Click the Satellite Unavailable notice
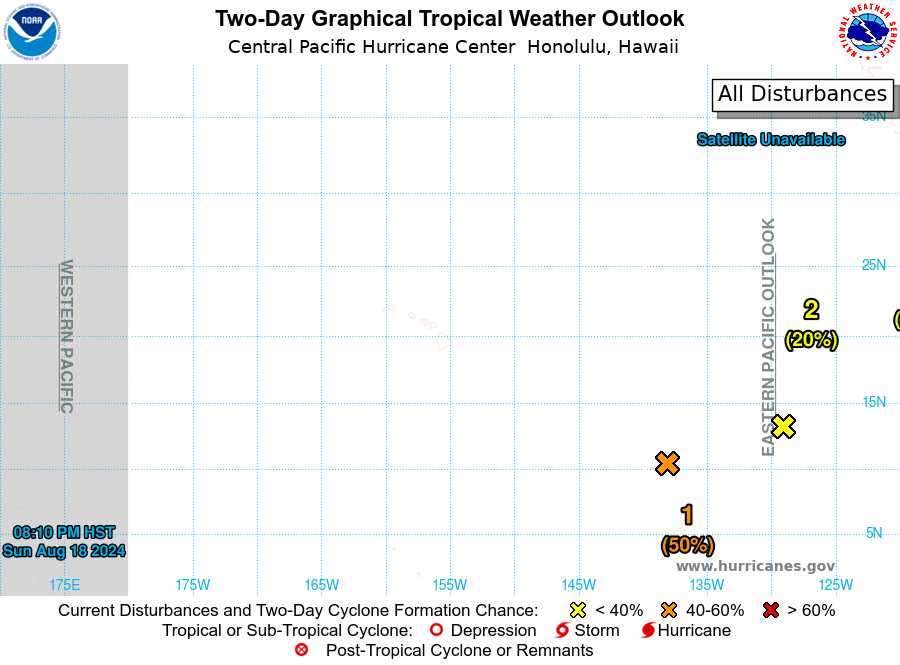Screen dimensions: 900x665 tap(771, 139)
